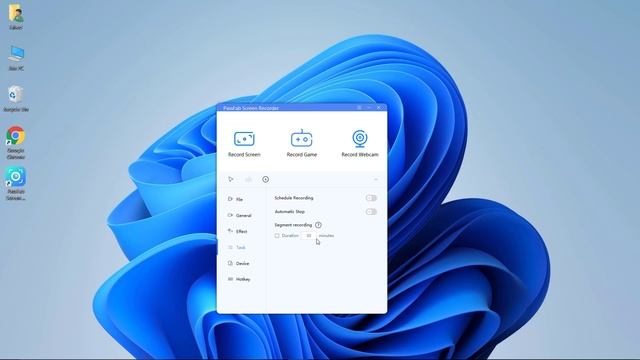Go to the Device settings tab
This screenshot has width=640, height=360.
[238, 263]
